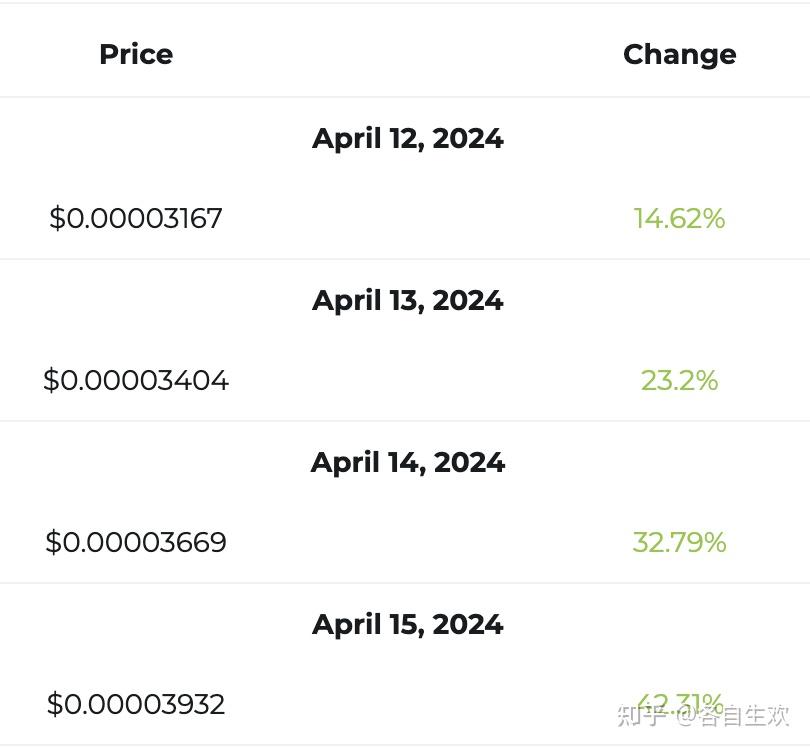This screenshot has width=810, height=748.
Task: Select the April 13, 2024 date row
Action: pyautogui.click(x=407, y=300)
